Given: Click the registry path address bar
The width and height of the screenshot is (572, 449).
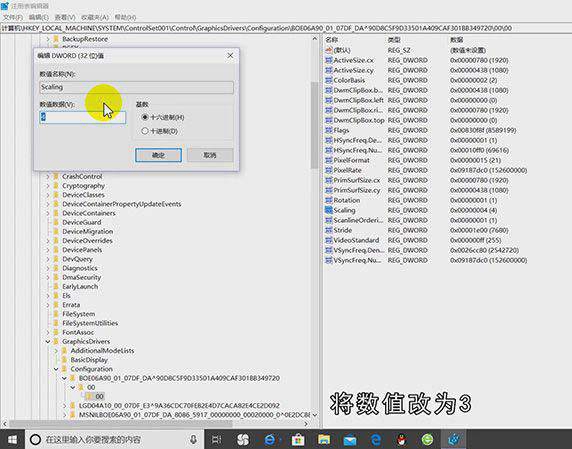Looking at the screenshot, I should click(286, 28).
